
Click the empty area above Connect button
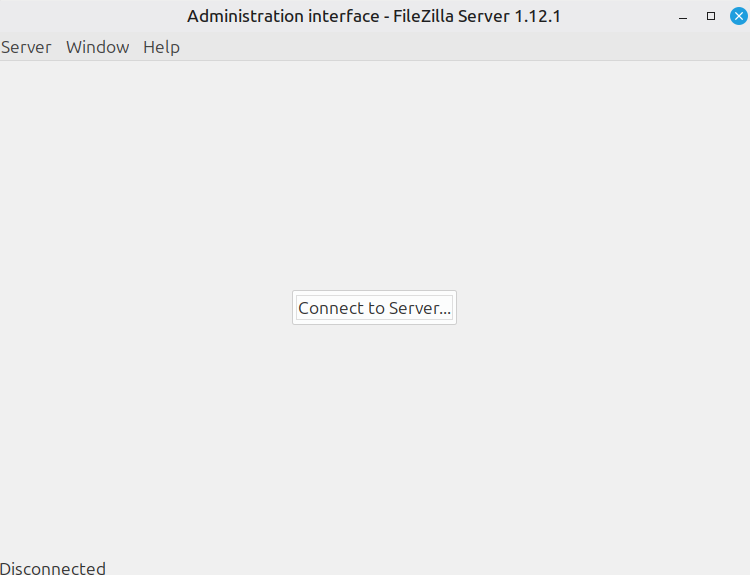click(374, 180)
